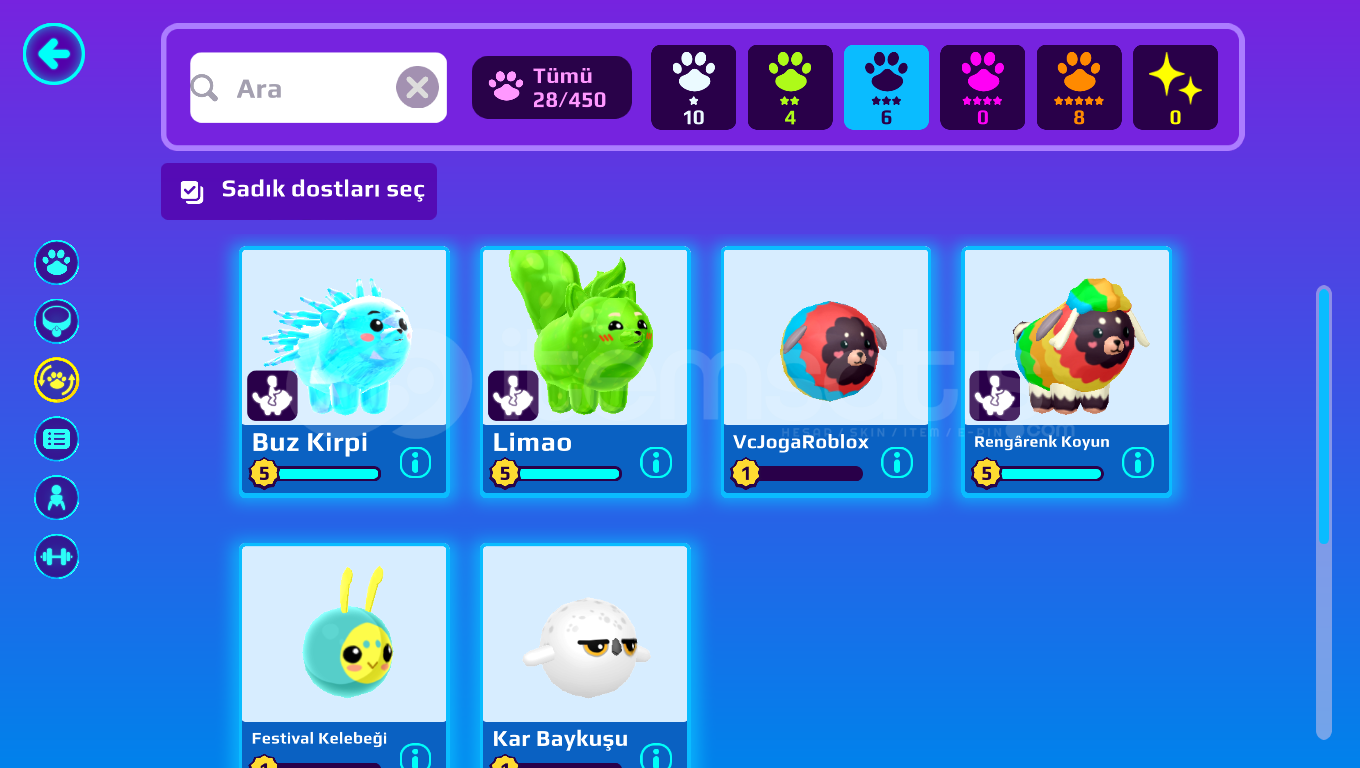
Task: Open the paw pets sidebar icon
Action: coord(57,263)
